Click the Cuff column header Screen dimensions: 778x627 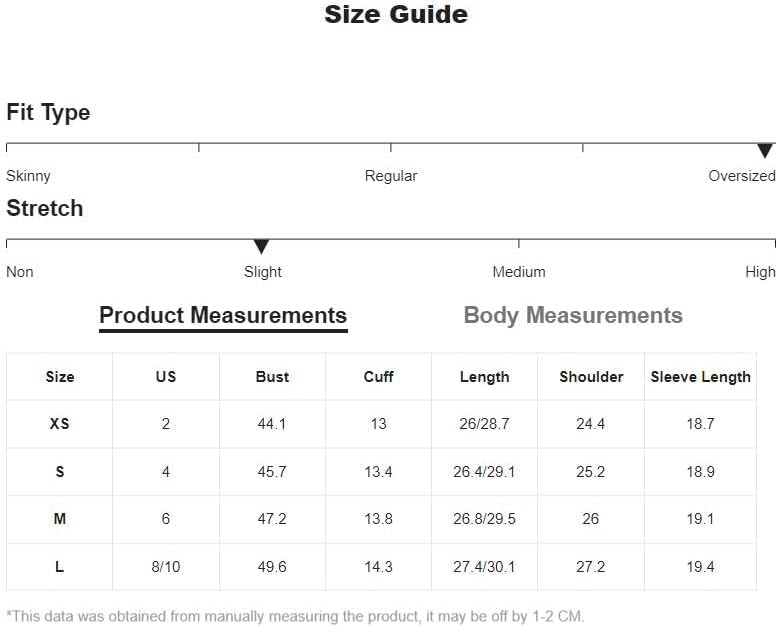point(379,376)
